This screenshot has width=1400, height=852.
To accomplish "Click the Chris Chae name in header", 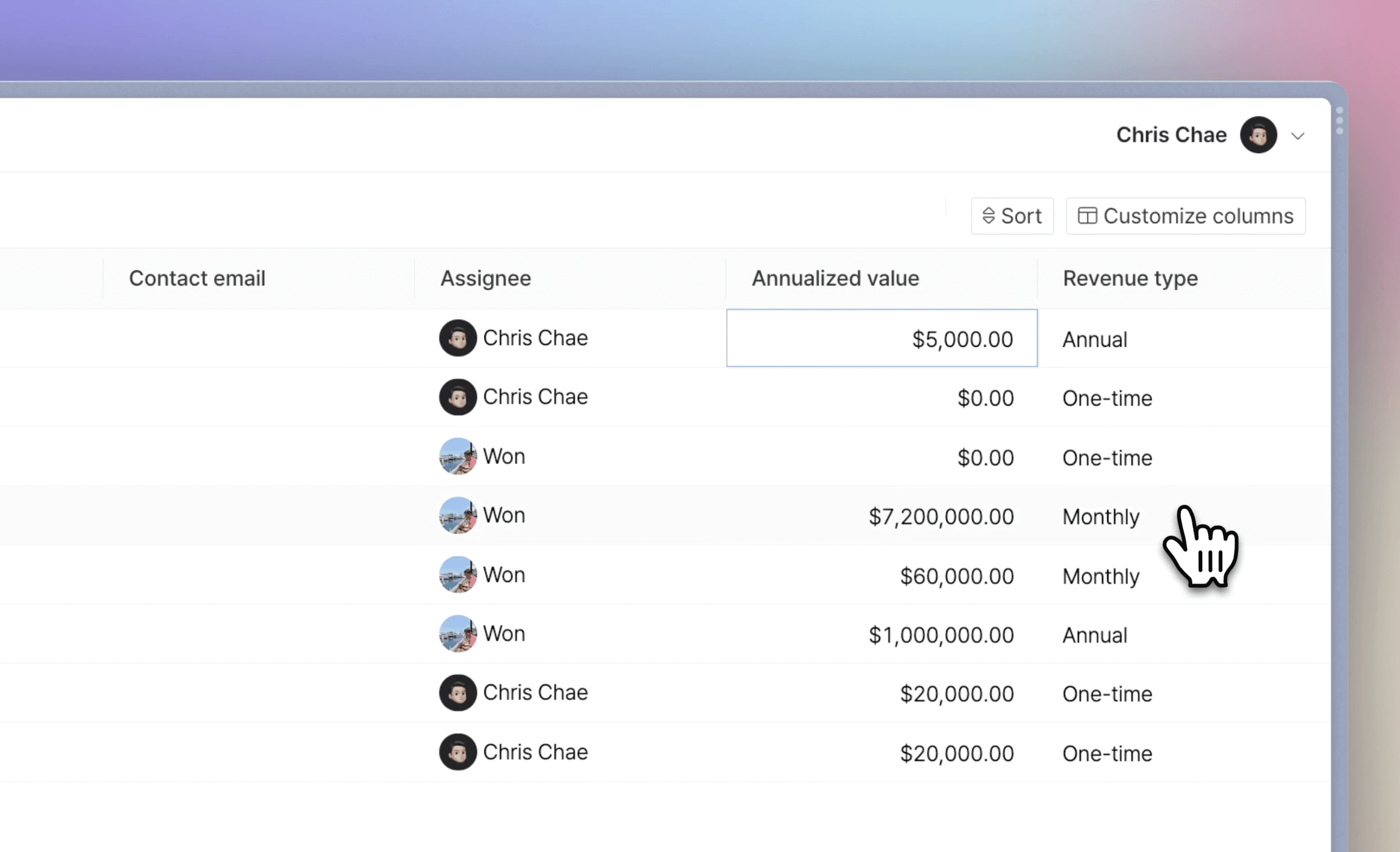I will click(1171, 135).
